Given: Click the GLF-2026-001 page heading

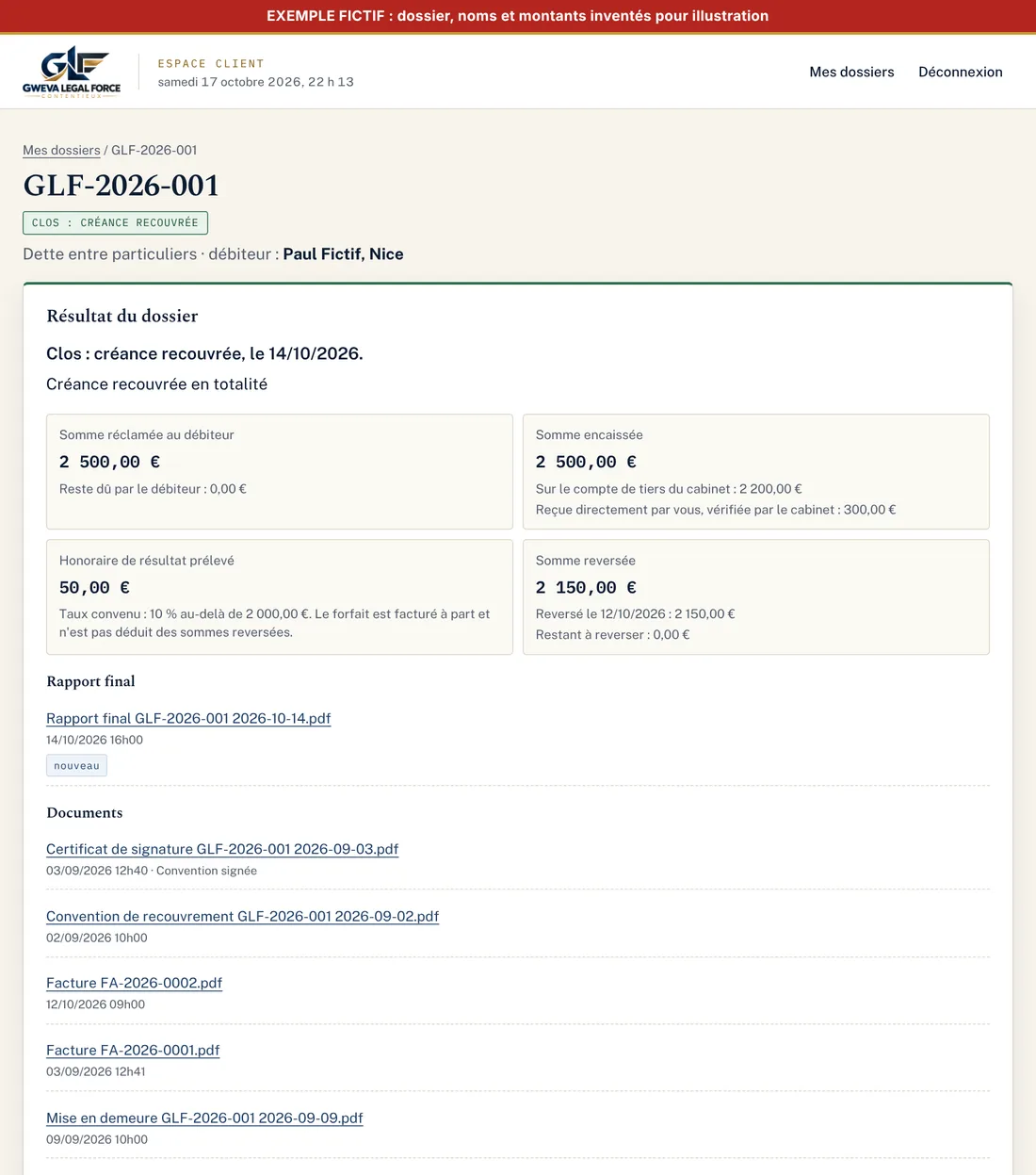Looking at the screenshot, I should coord(121,186).
